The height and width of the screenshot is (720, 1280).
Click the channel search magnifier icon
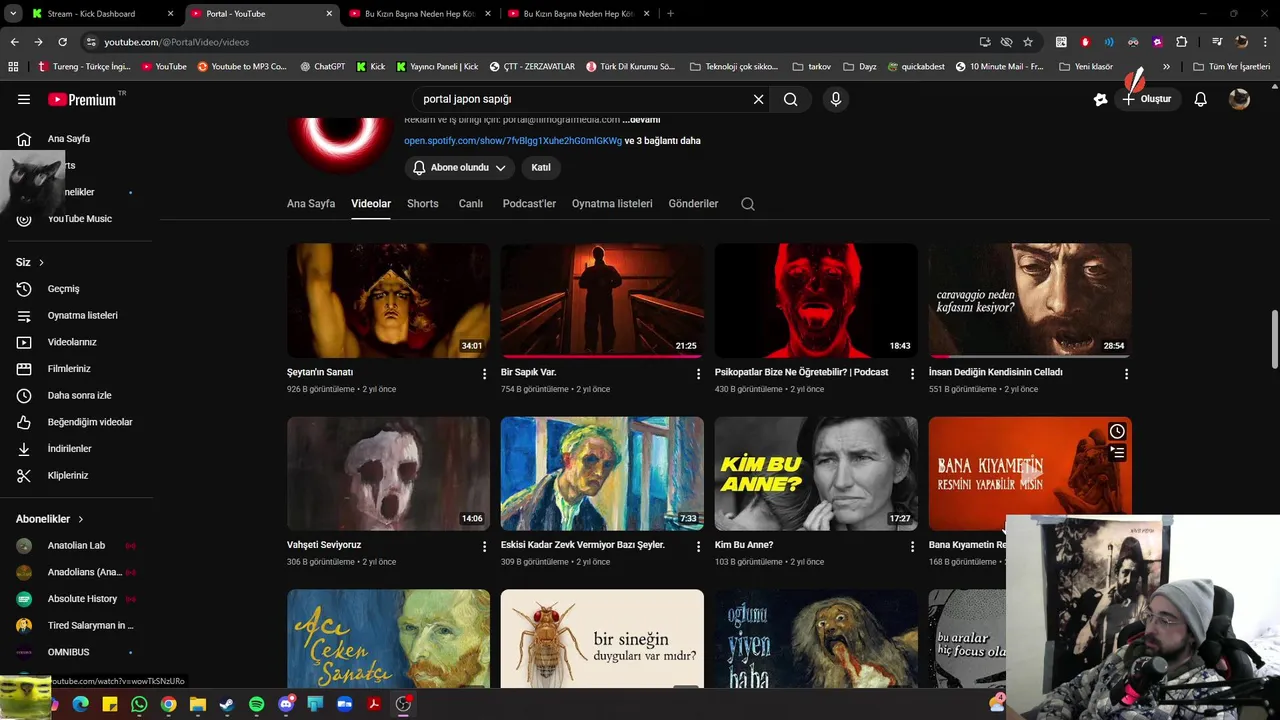(748, 203)
